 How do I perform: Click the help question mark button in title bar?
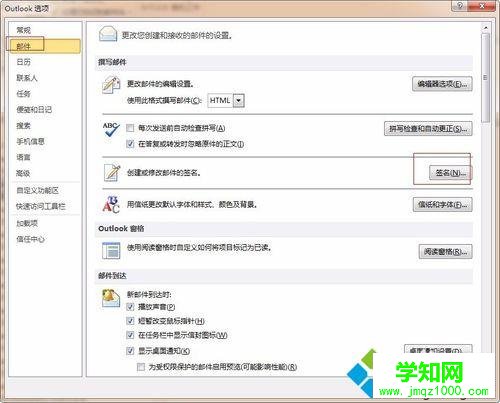click(x=460, y=6)
